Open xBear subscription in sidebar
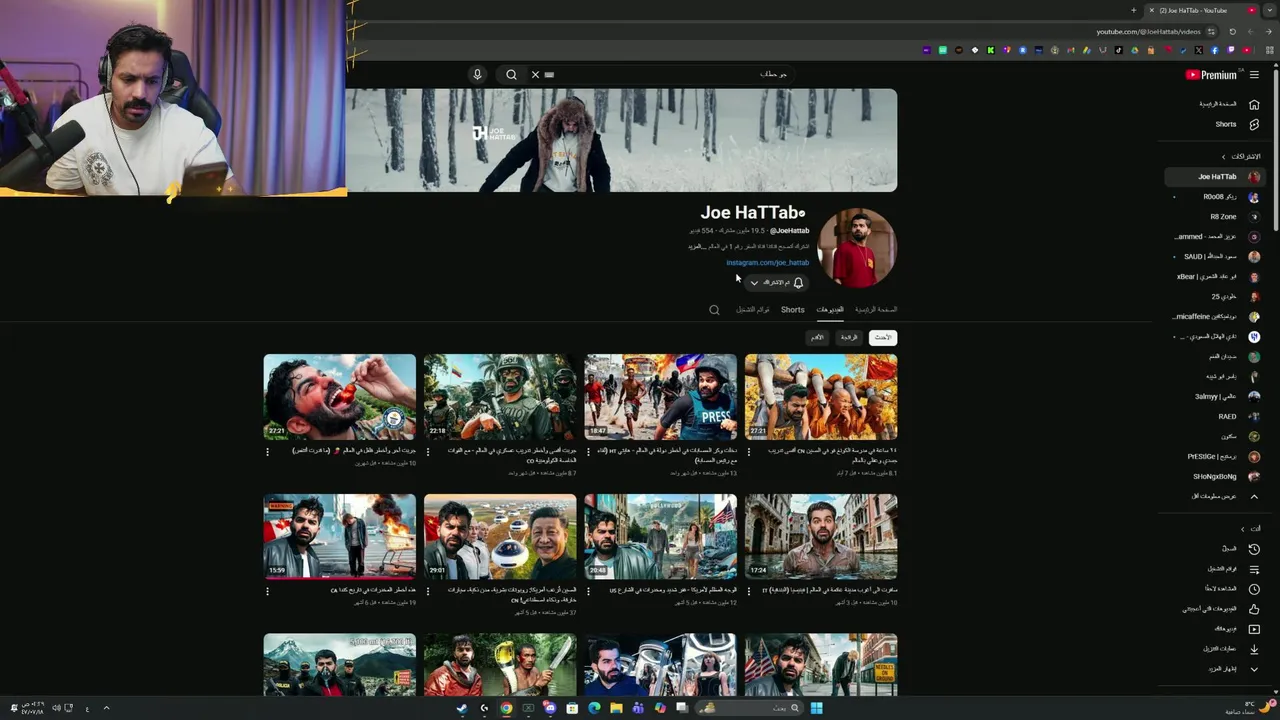 tap(1214, 276)
